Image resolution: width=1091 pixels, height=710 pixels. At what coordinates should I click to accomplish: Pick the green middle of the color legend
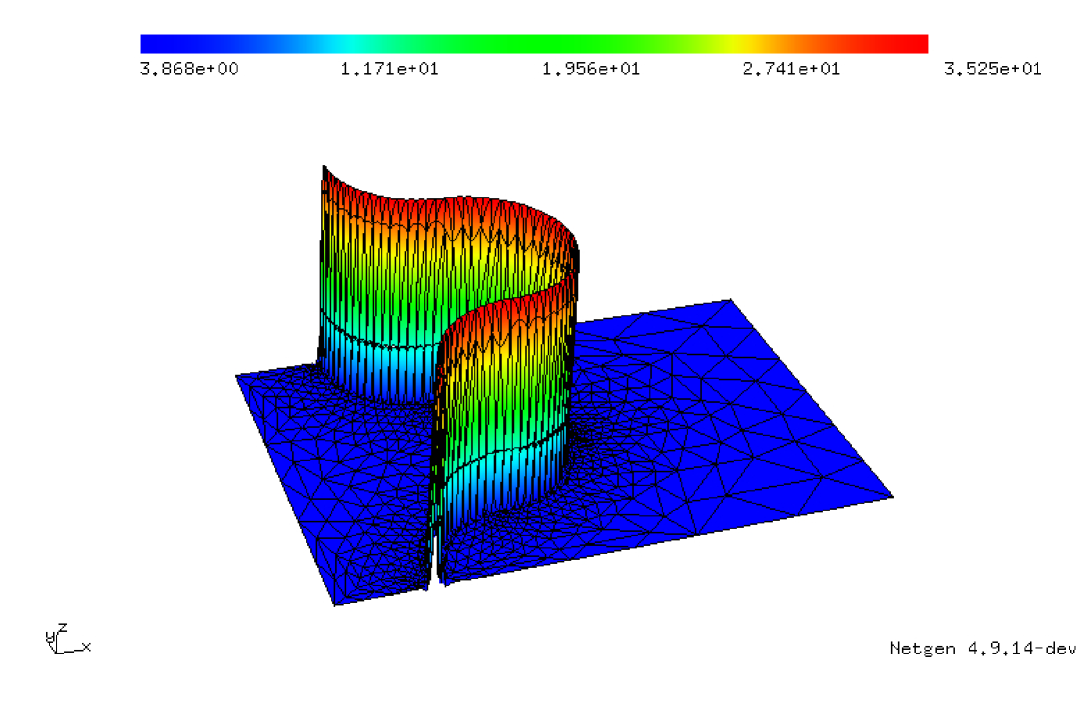coord(535,44)
